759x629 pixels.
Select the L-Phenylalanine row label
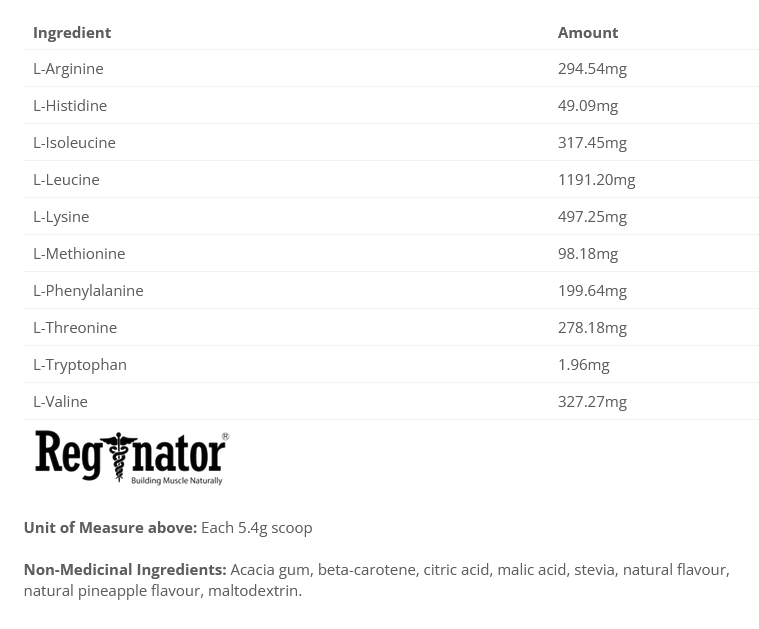88,290
